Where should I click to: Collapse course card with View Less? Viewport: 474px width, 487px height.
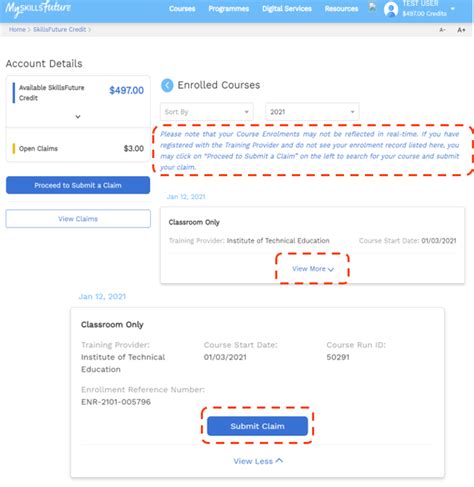pos(258,461)
